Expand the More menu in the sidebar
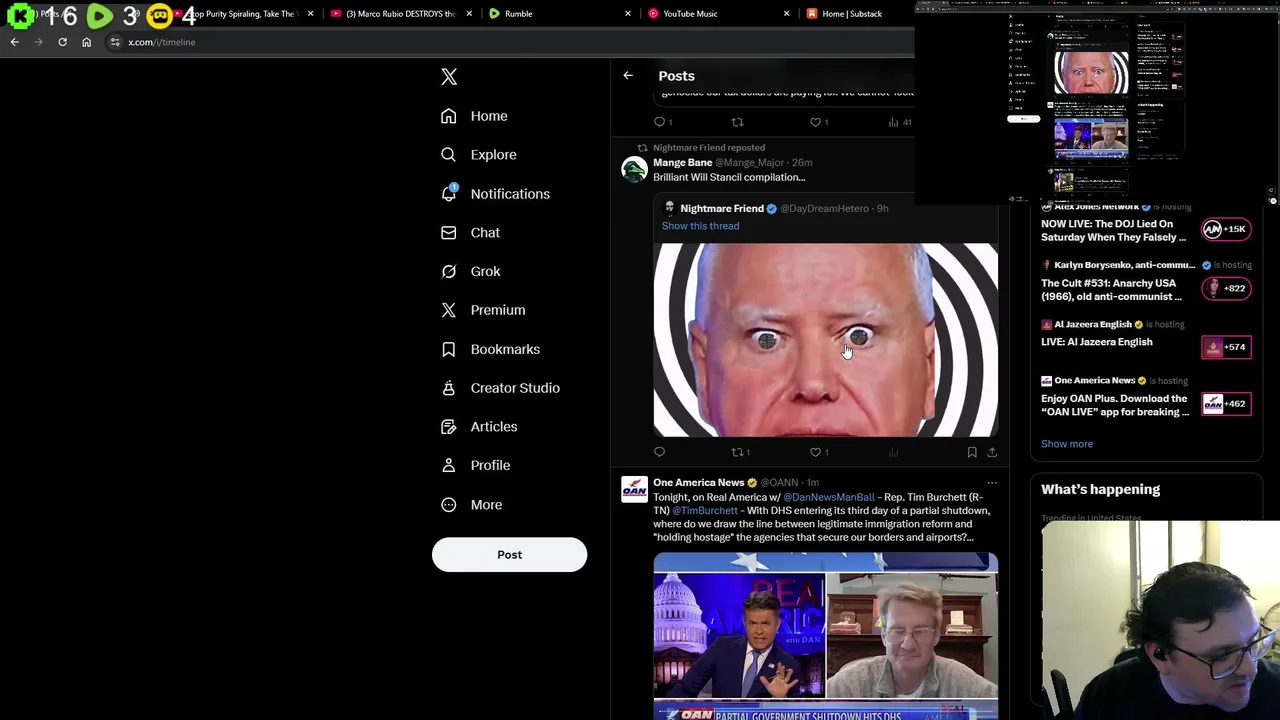 click(472, 505)
